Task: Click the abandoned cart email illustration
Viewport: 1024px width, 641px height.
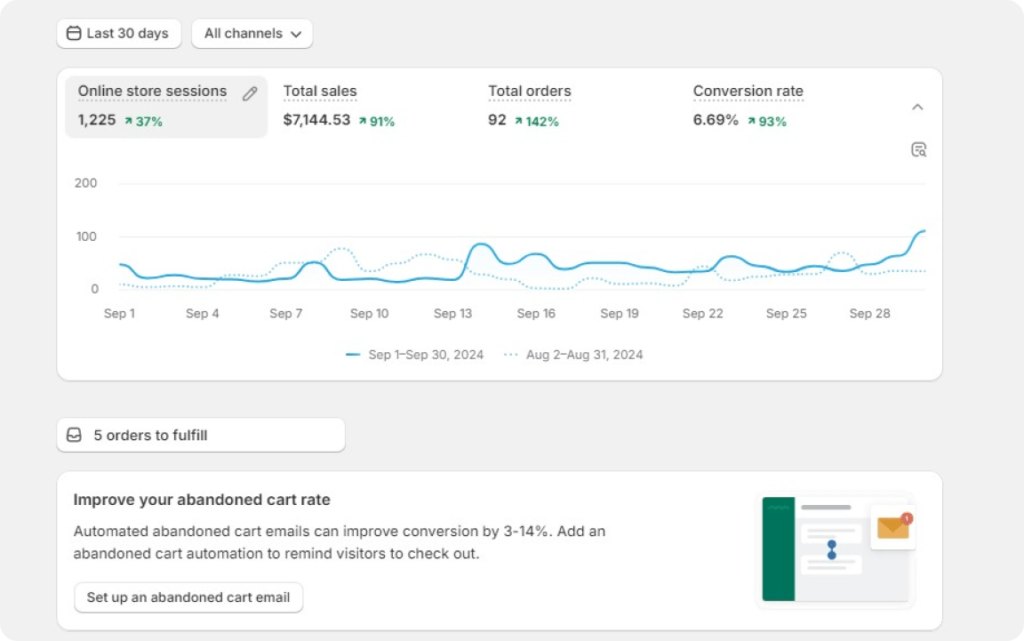Action: pos(835,549)
